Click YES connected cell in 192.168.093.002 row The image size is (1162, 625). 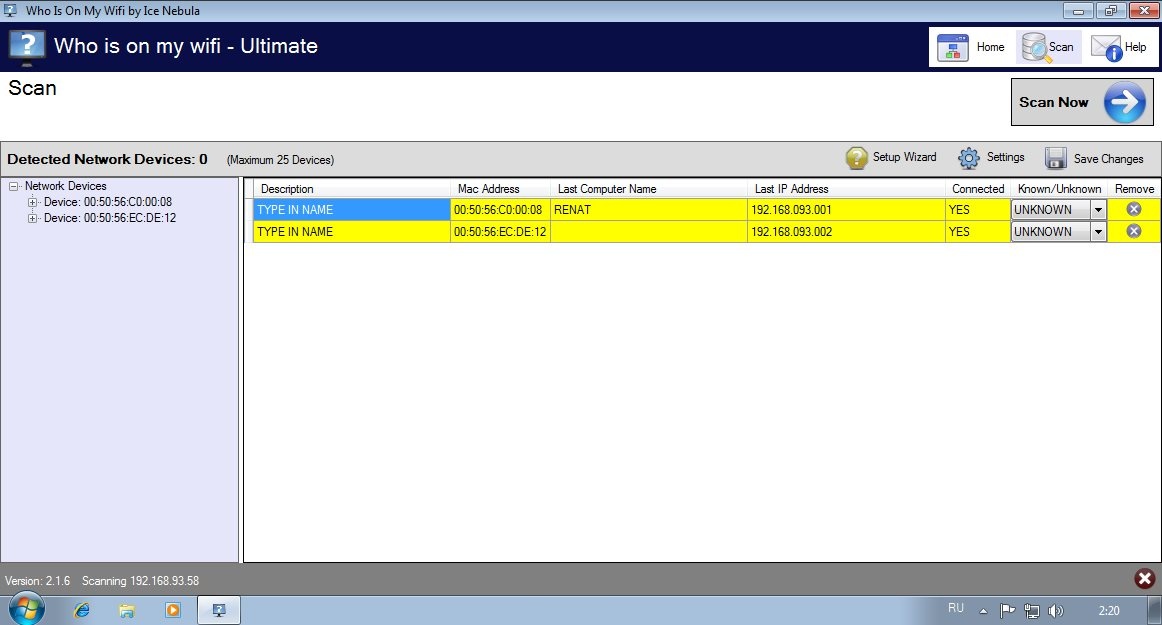pos(978,232)
